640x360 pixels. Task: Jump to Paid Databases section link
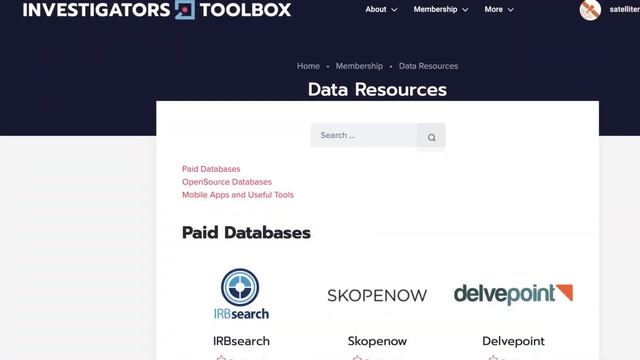211,169
